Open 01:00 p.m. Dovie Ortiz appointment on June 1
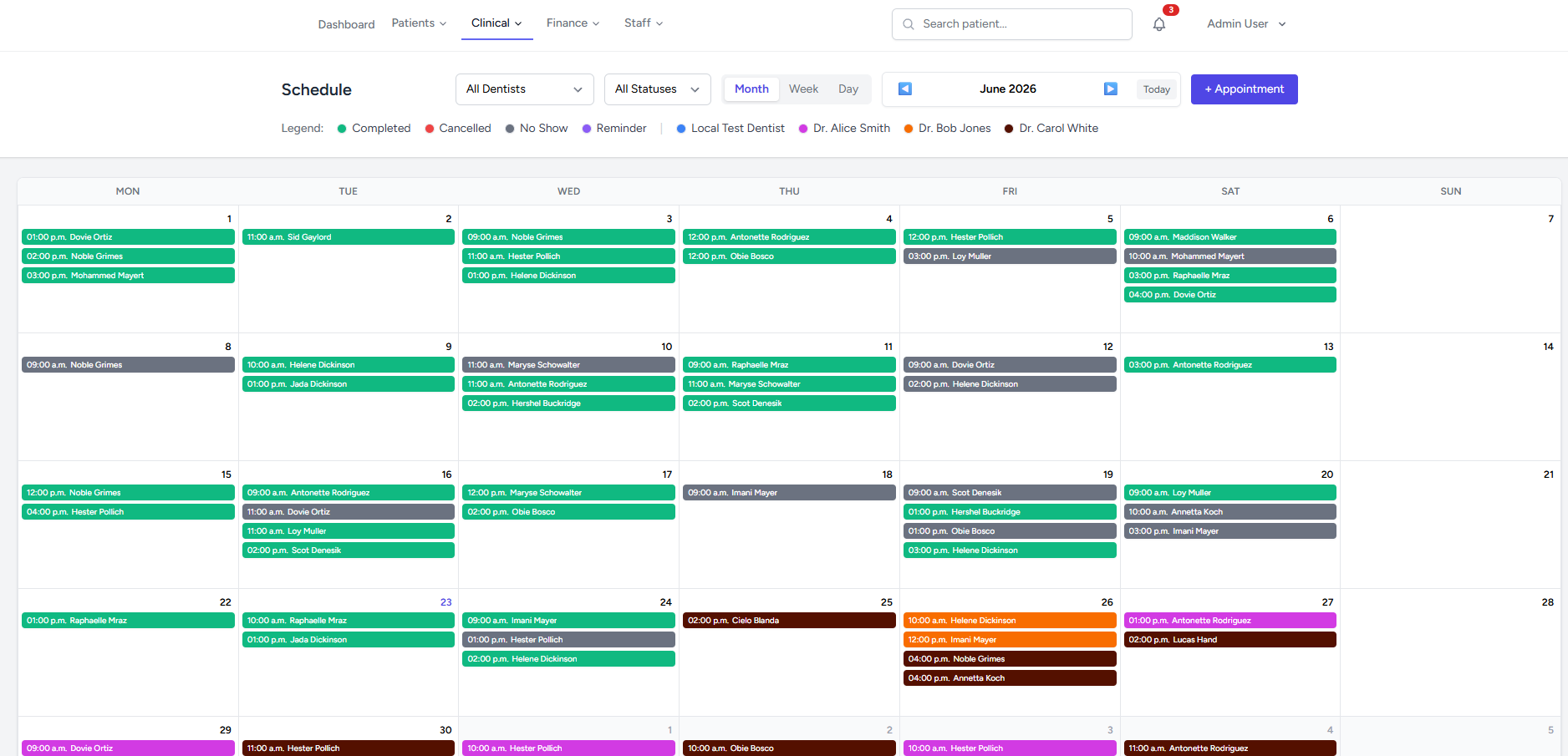Image resolution: width=1568 pixels, height=756 pixels. point(128,237)
